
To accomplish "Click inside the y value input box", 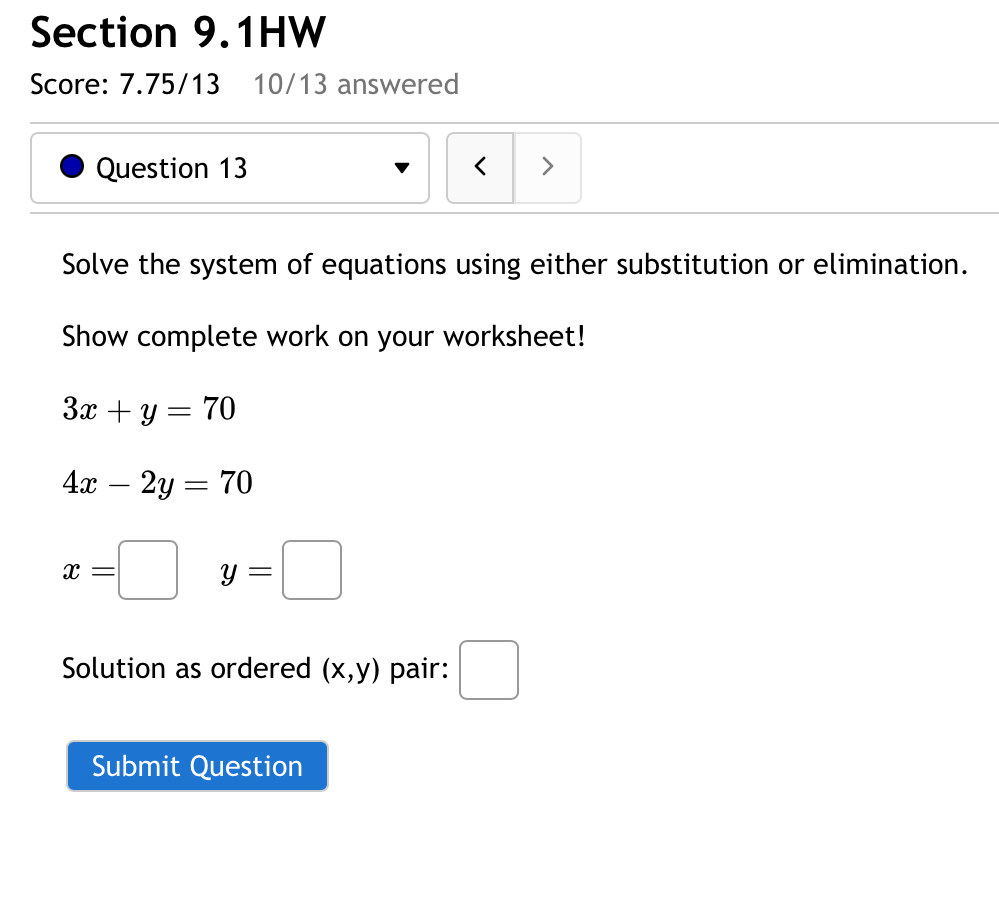I will coord(311,569).
